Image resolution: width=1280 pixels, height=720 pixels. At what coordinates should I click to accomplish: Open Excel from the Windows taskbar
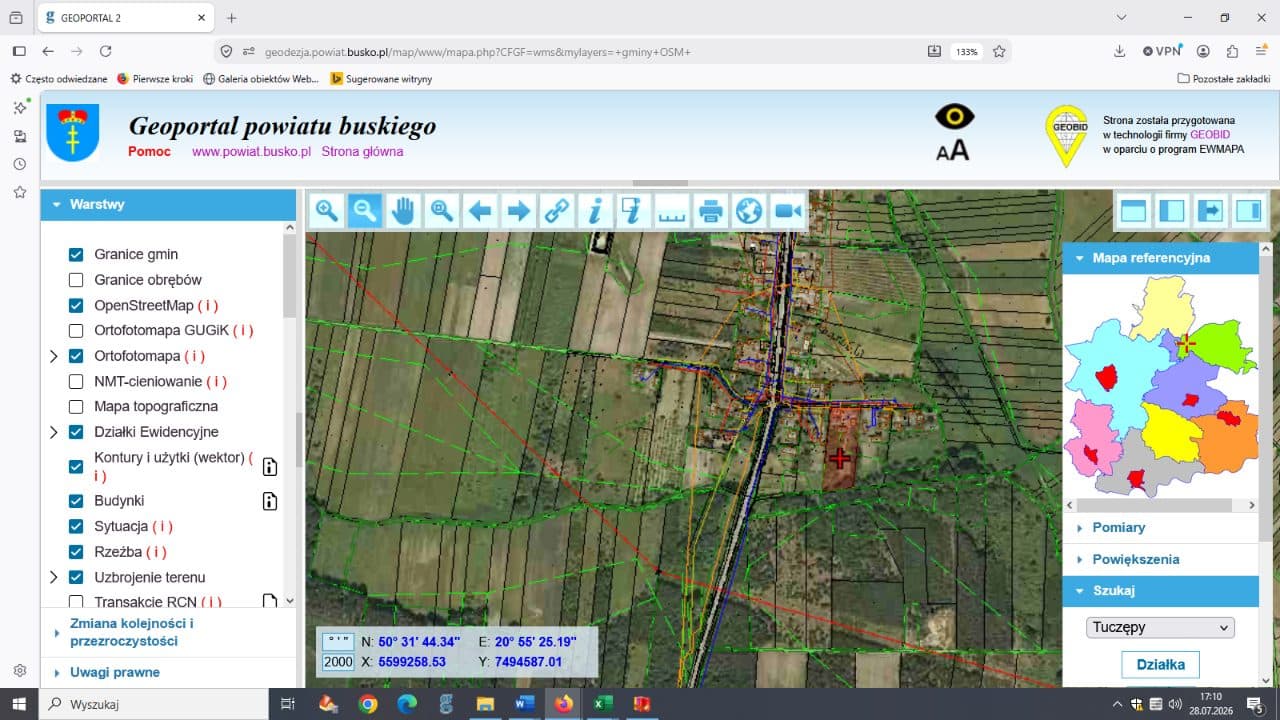coord(602,704)
